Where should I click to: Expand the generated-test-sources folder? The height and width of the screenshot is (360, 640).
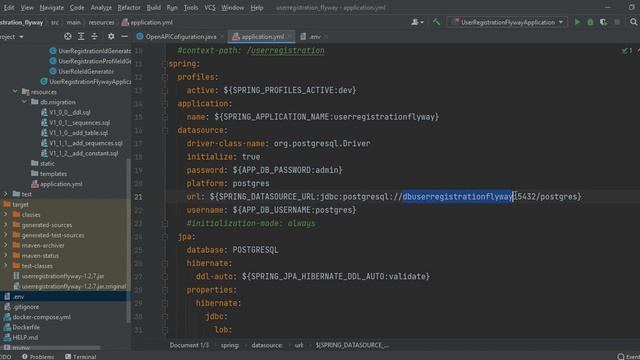tap(6, 235)
